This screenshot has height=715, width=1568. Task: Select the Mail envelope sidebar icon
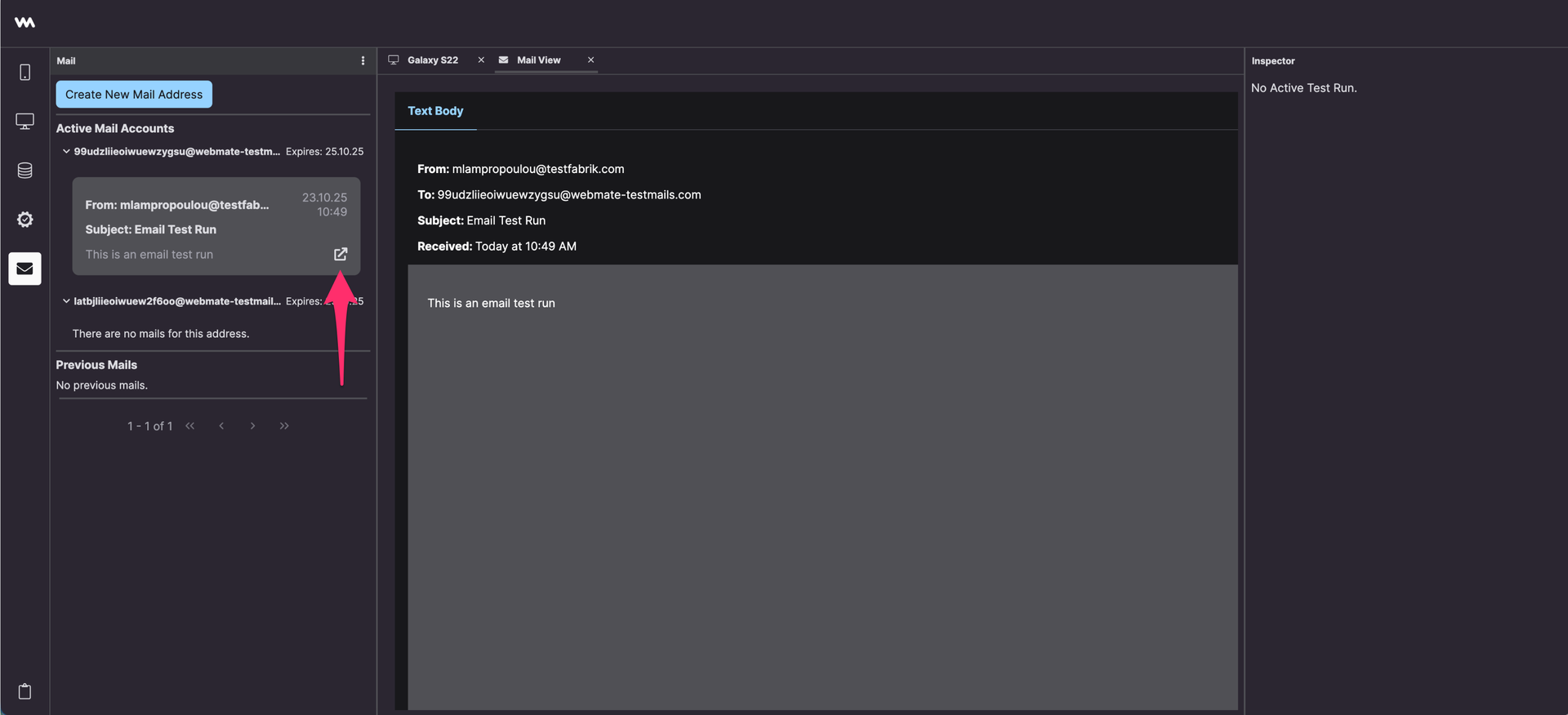point(24,269)
